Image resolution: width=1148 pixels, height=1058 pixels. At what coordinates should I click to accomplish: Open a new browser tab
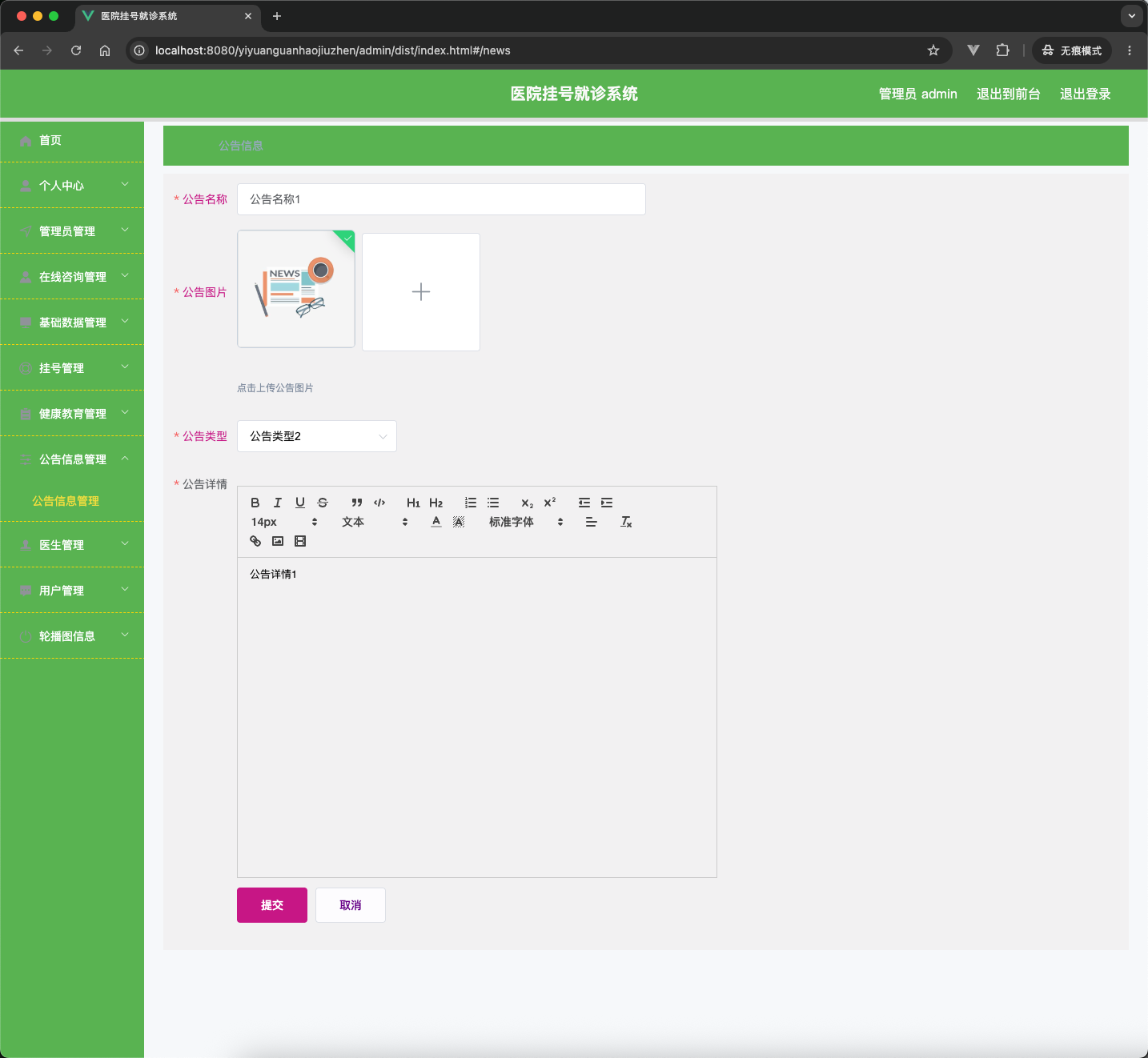277,16
